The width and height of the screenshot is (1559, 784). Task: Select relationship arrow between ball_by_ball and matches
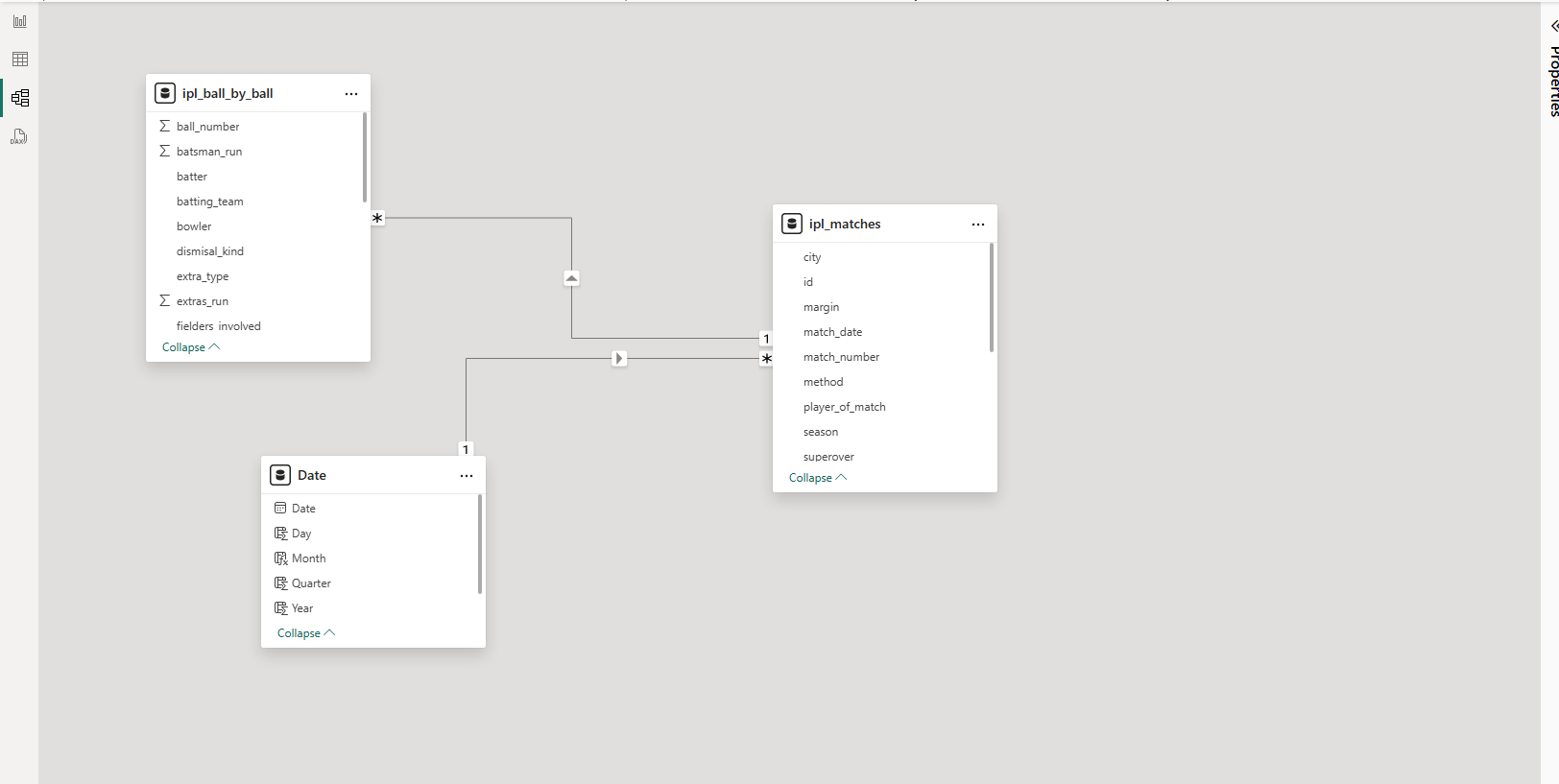pyautogui.click(x=571, y=278)
